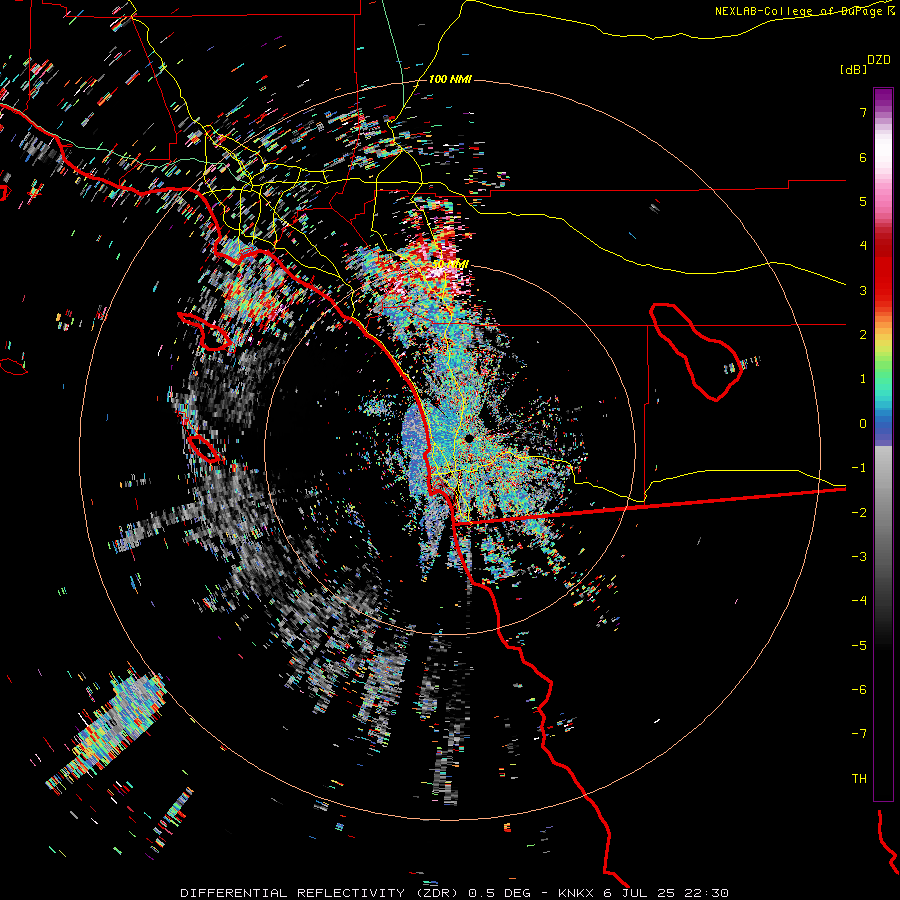This screenshot has width=900, height=900.
Task: Click the 50 NMI range ring label
Action: pos(451,264)
